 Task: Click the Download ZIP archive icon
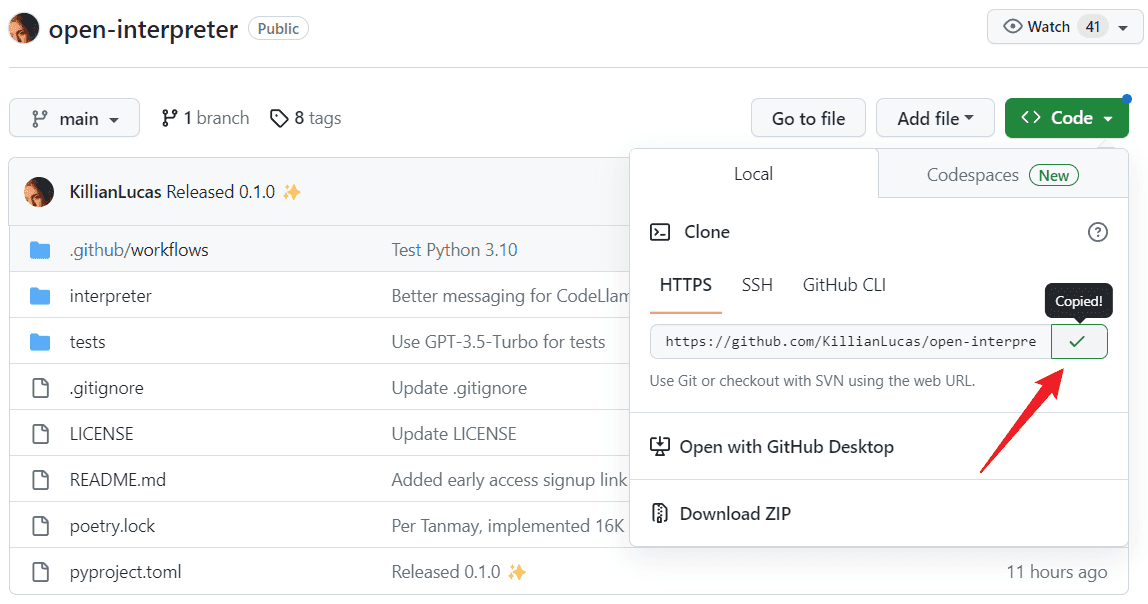pos(659,513)
